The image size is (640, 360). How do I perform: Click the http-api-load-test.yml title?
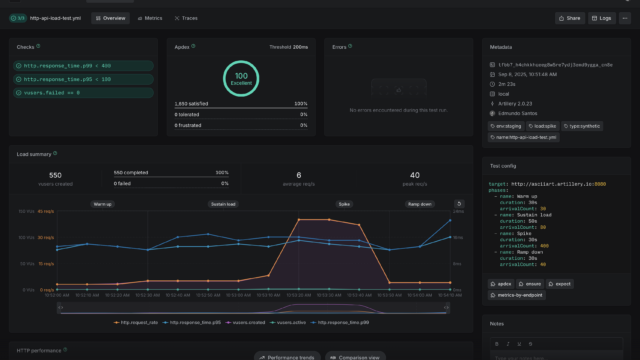click(55, 18)
